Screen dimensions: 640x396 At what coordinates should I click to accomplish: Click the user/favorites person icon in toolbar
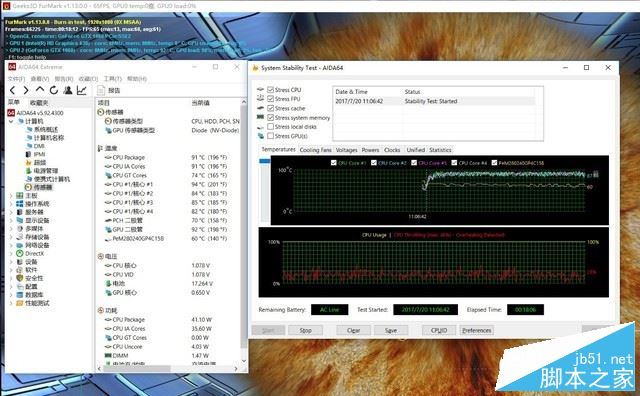click(68, 90)
